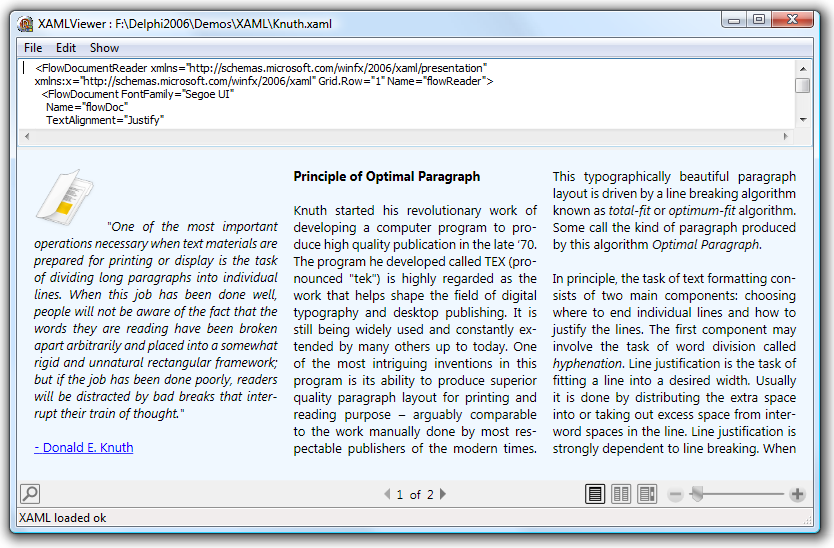Click the zoom slider thumb
This screenshot has height=548, width=834.
pos(697,494)
